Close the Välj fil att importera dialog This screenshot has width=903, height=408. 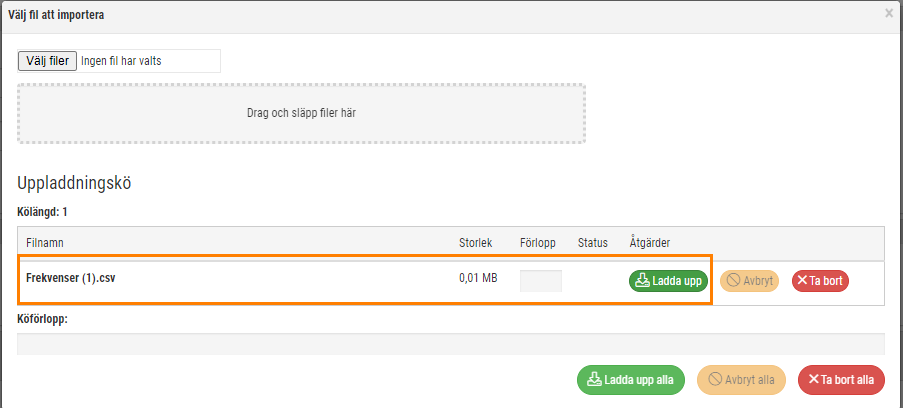[x=889, y=14]
